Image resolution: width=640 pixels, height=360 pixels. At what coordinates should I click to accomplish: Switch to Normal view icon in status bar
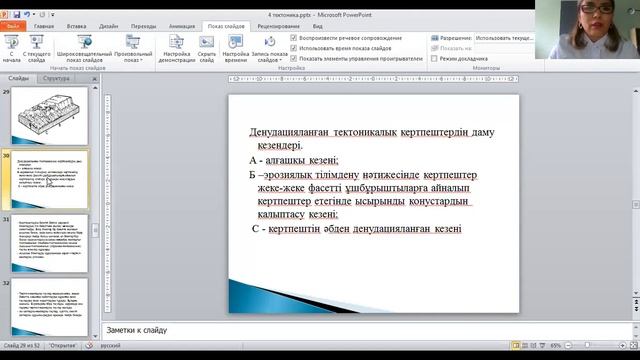pos(516,345)
